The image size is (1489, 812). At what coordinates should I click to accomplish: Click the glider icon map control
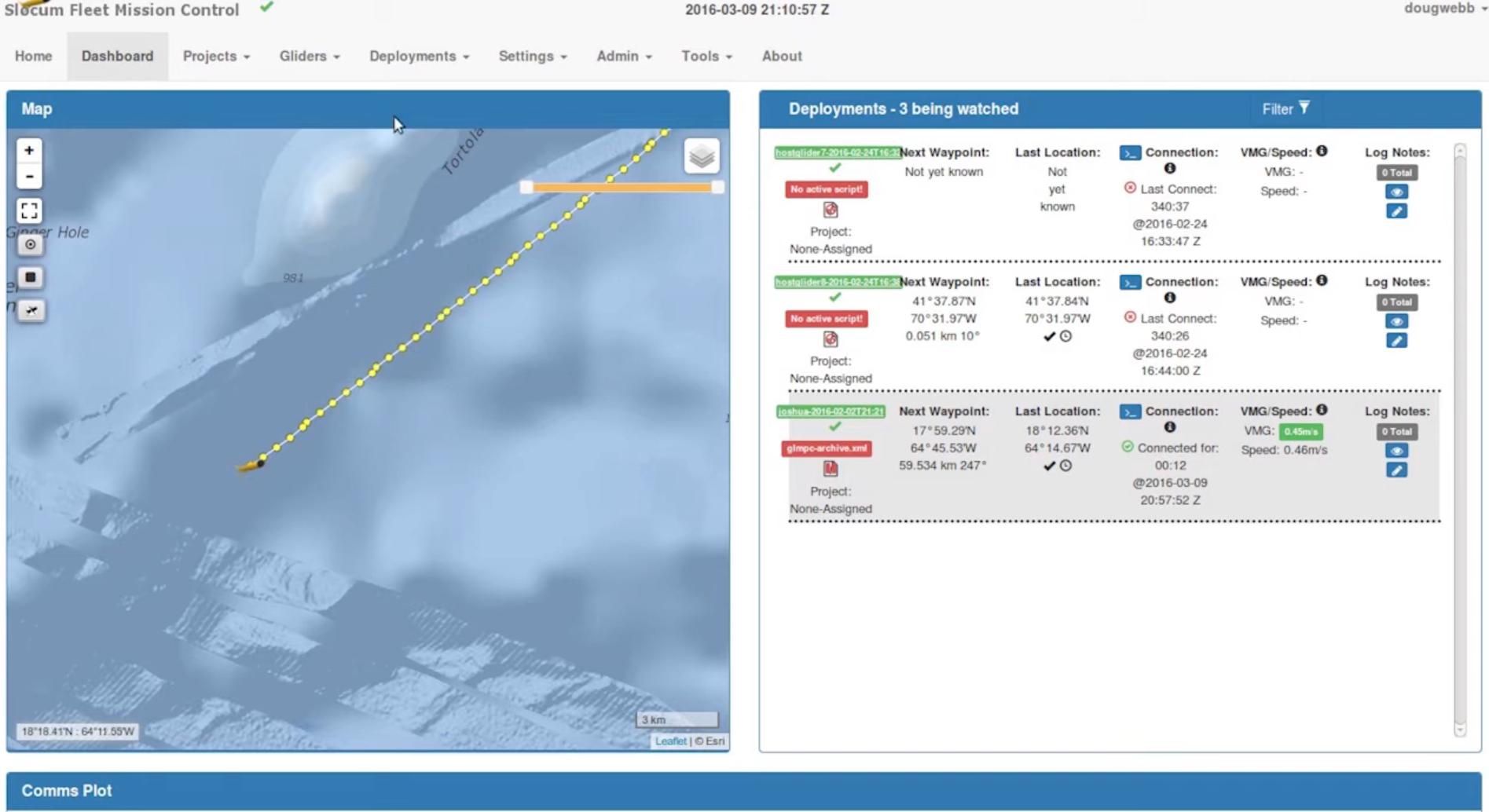[31, 310]
